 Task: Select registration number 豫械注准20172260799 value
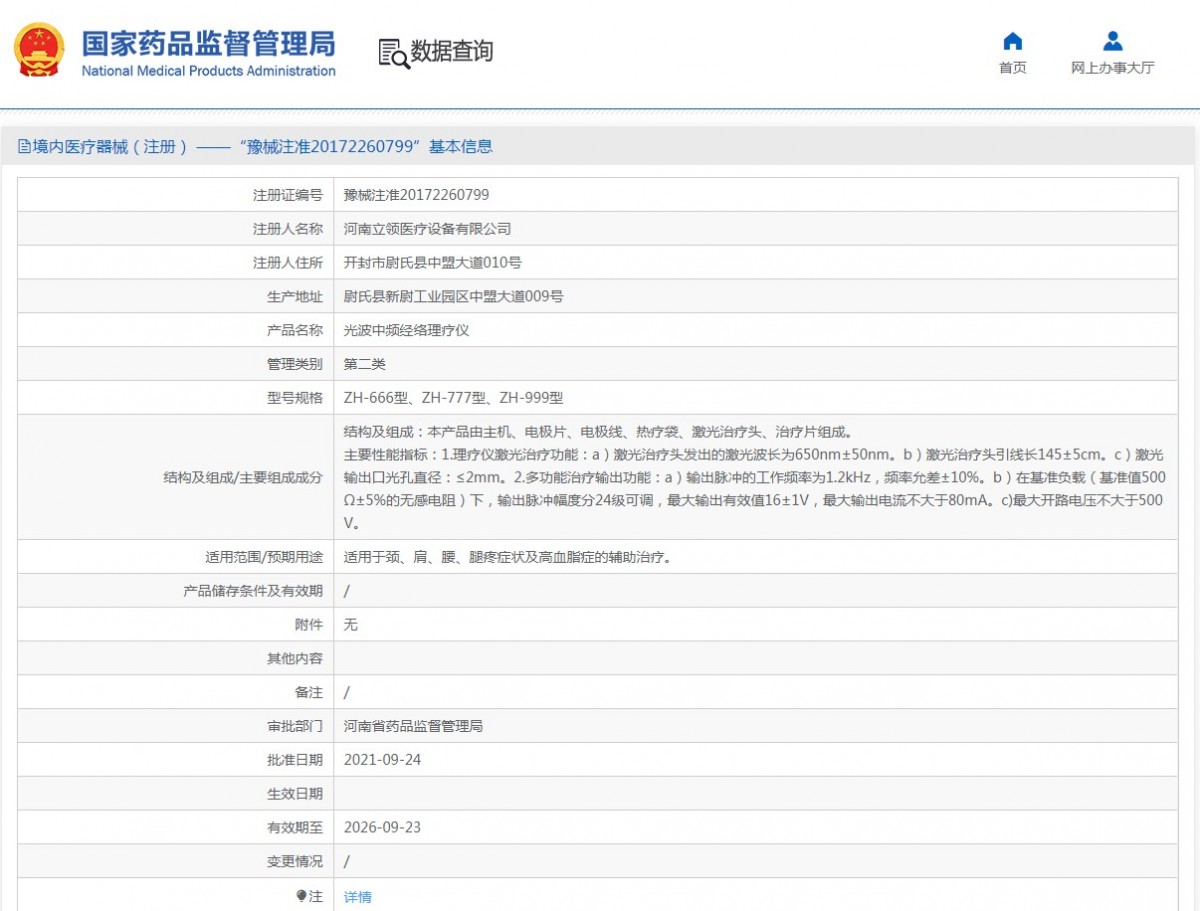(416, 195)
